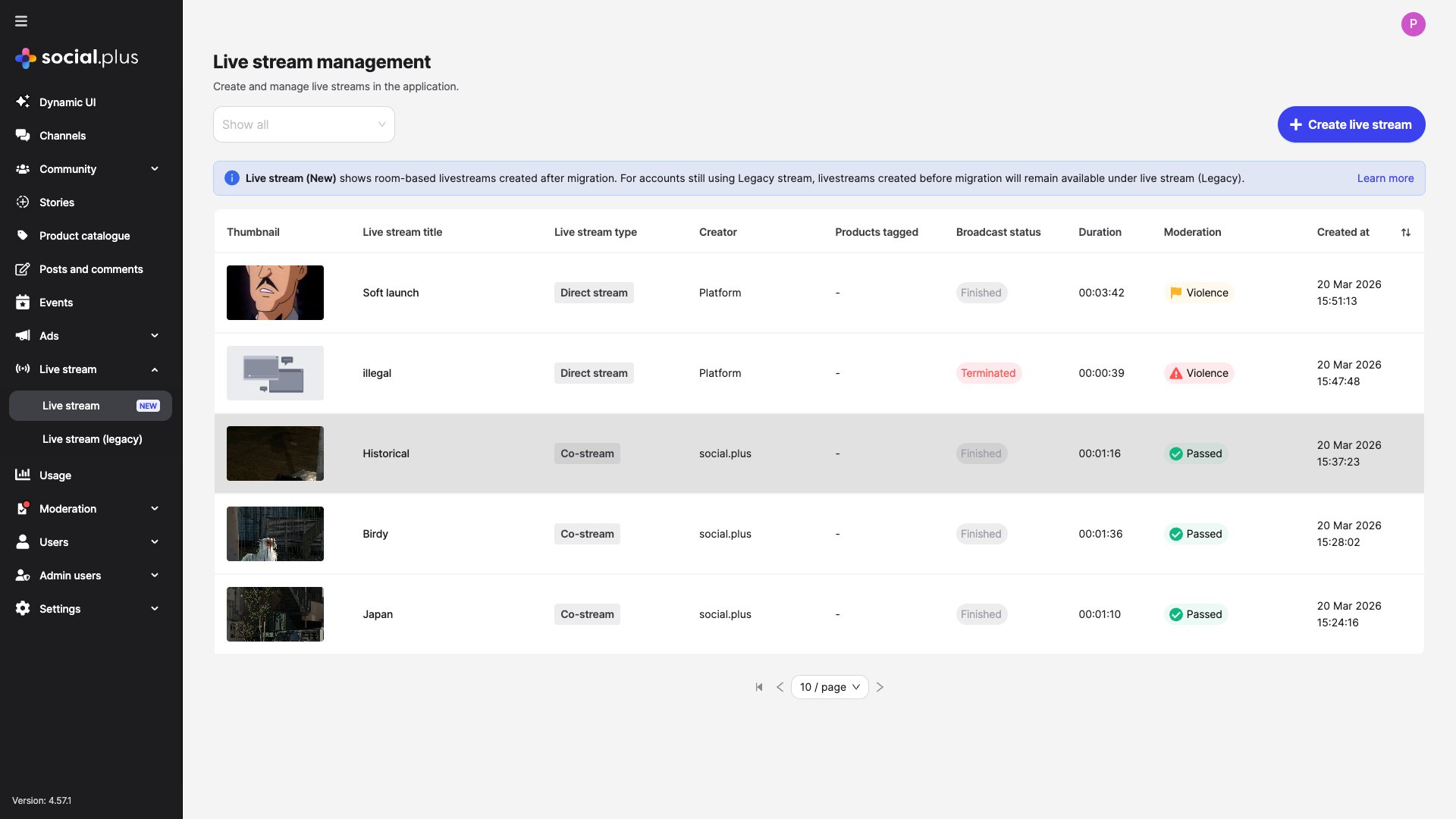
Task: Click Create live stream button
Action: 1351,124
